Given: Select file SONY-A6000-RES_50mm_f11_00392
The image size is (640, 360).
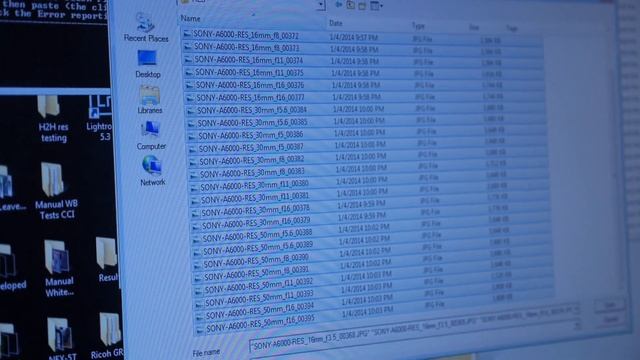Looking at the screenshot, I should click(259, 286).
